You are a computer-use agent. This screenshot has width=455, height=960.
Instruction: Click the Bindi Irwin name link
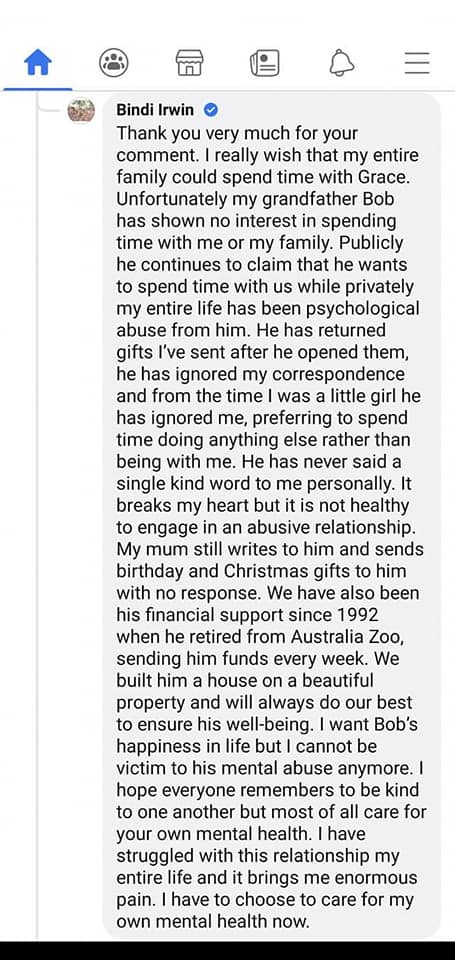(155, 110)
